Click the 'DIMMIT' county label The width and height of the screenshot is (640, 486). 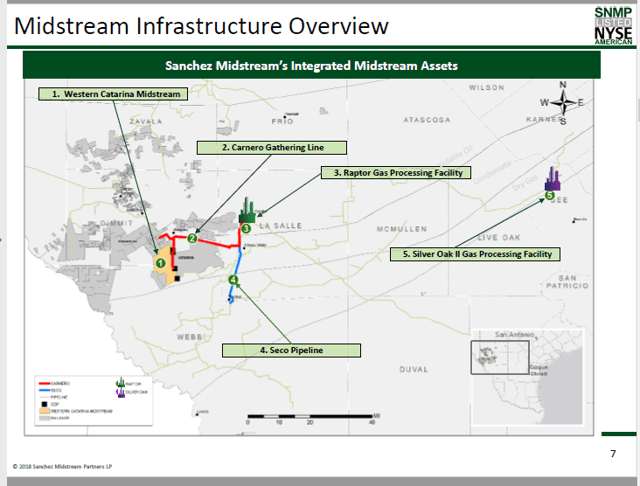coord(116,223)
